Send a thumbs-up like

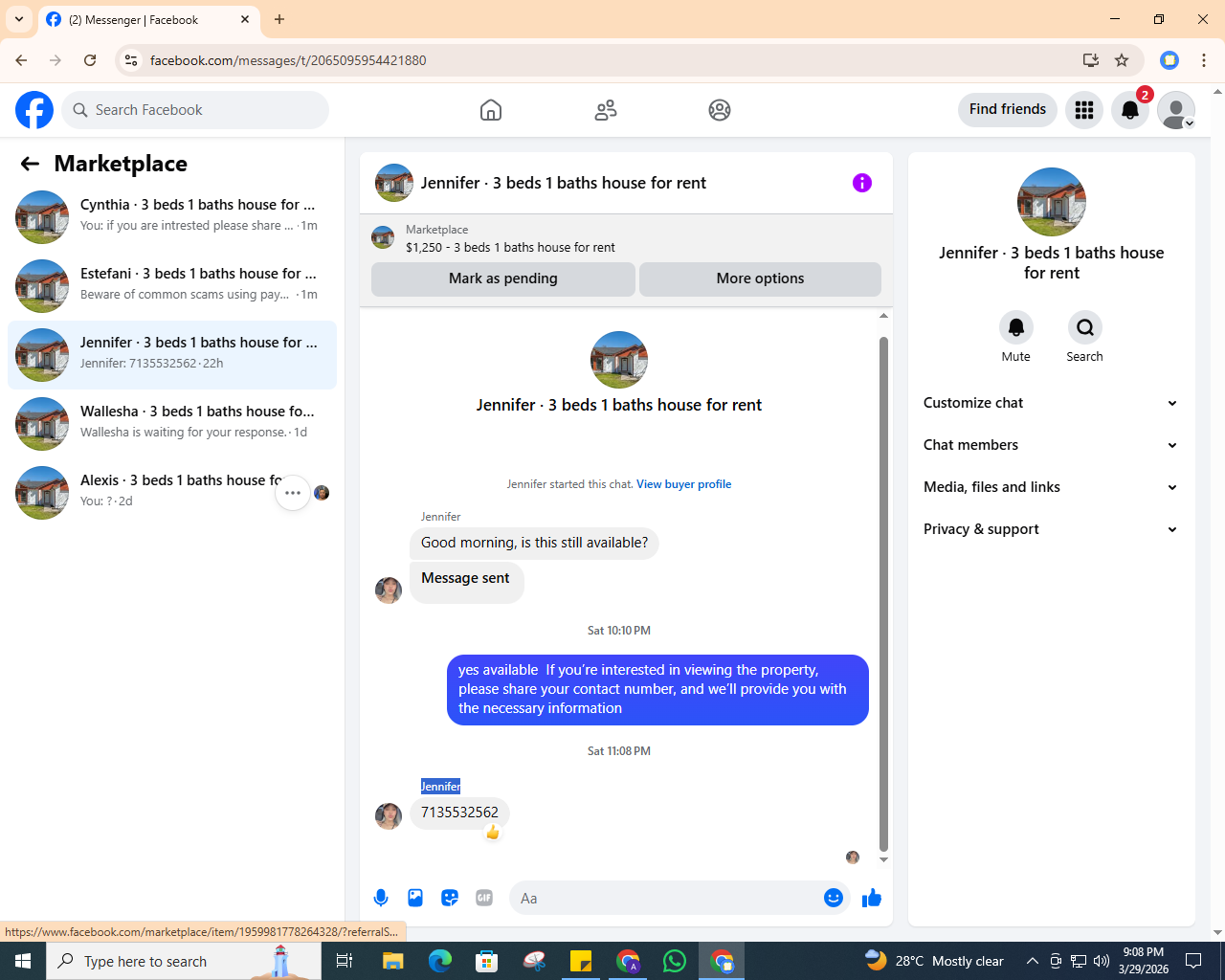pyautogui.click(x=872, y=898)
